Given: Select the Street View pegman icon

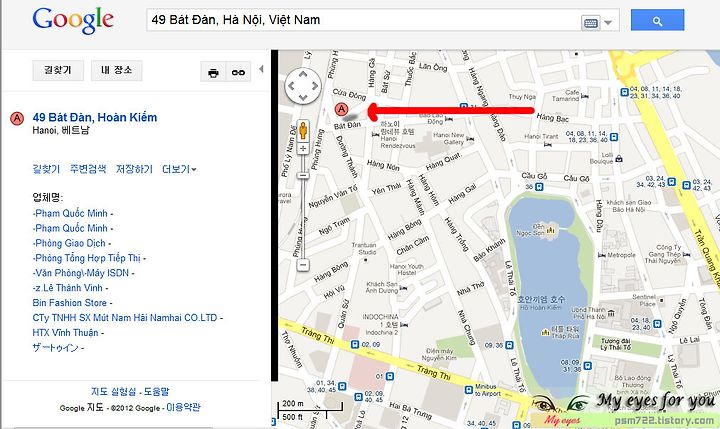Looking at the screenshot, I should (x=303, y=130).
